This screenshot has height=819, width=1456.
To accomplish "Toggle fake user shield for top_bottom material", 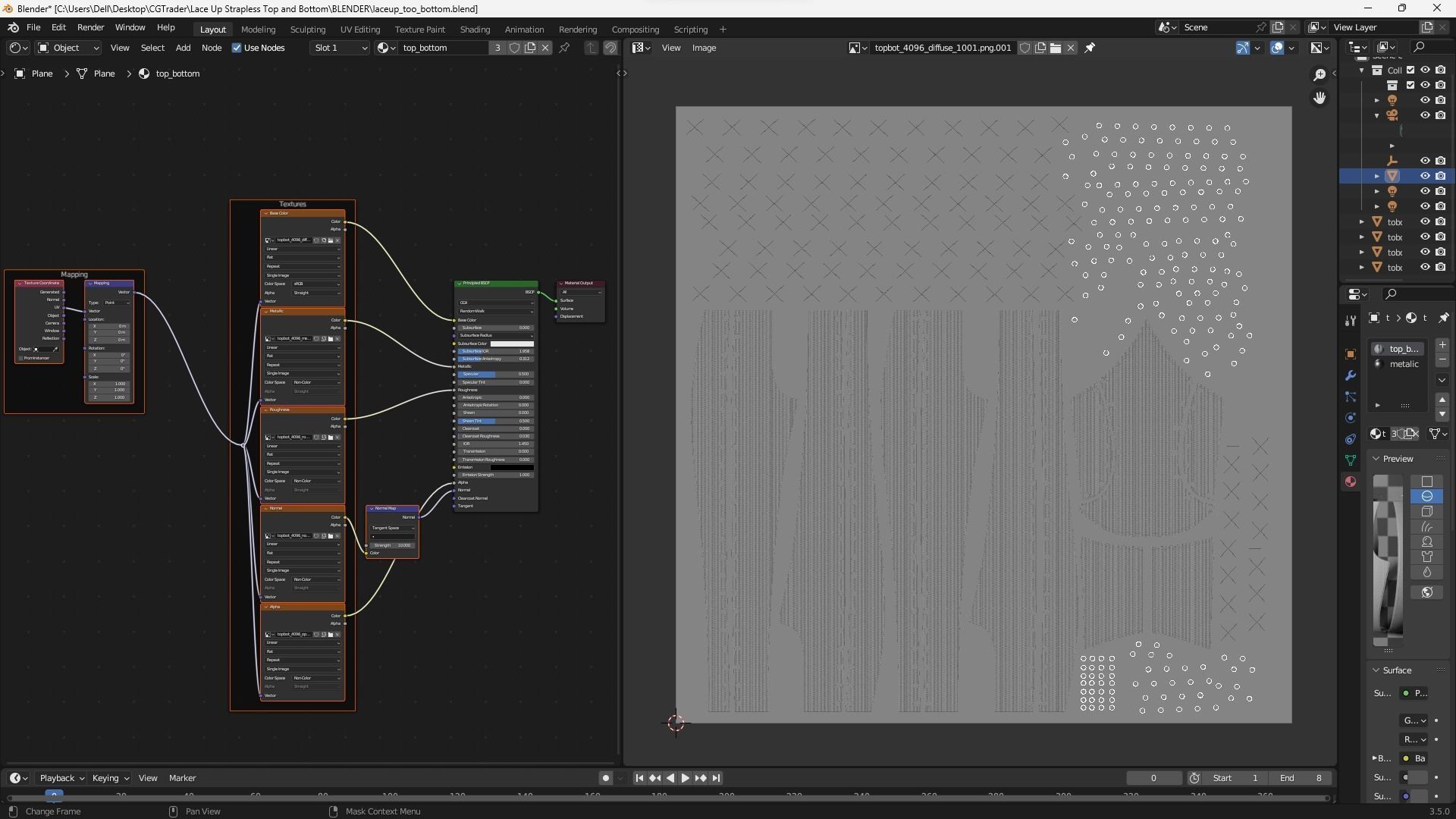I will 514,48.
